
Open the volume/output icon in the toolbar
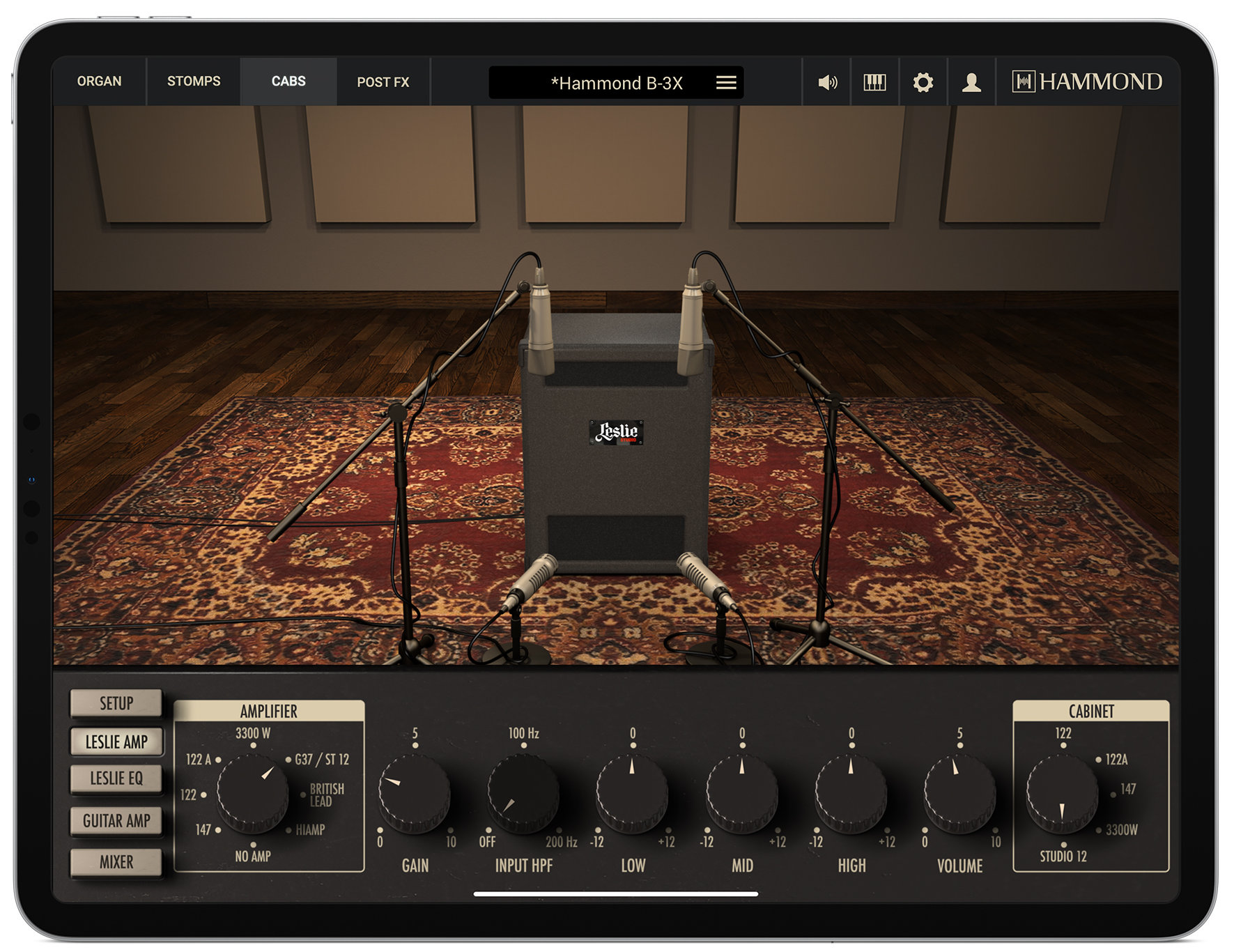click(828, 82)
